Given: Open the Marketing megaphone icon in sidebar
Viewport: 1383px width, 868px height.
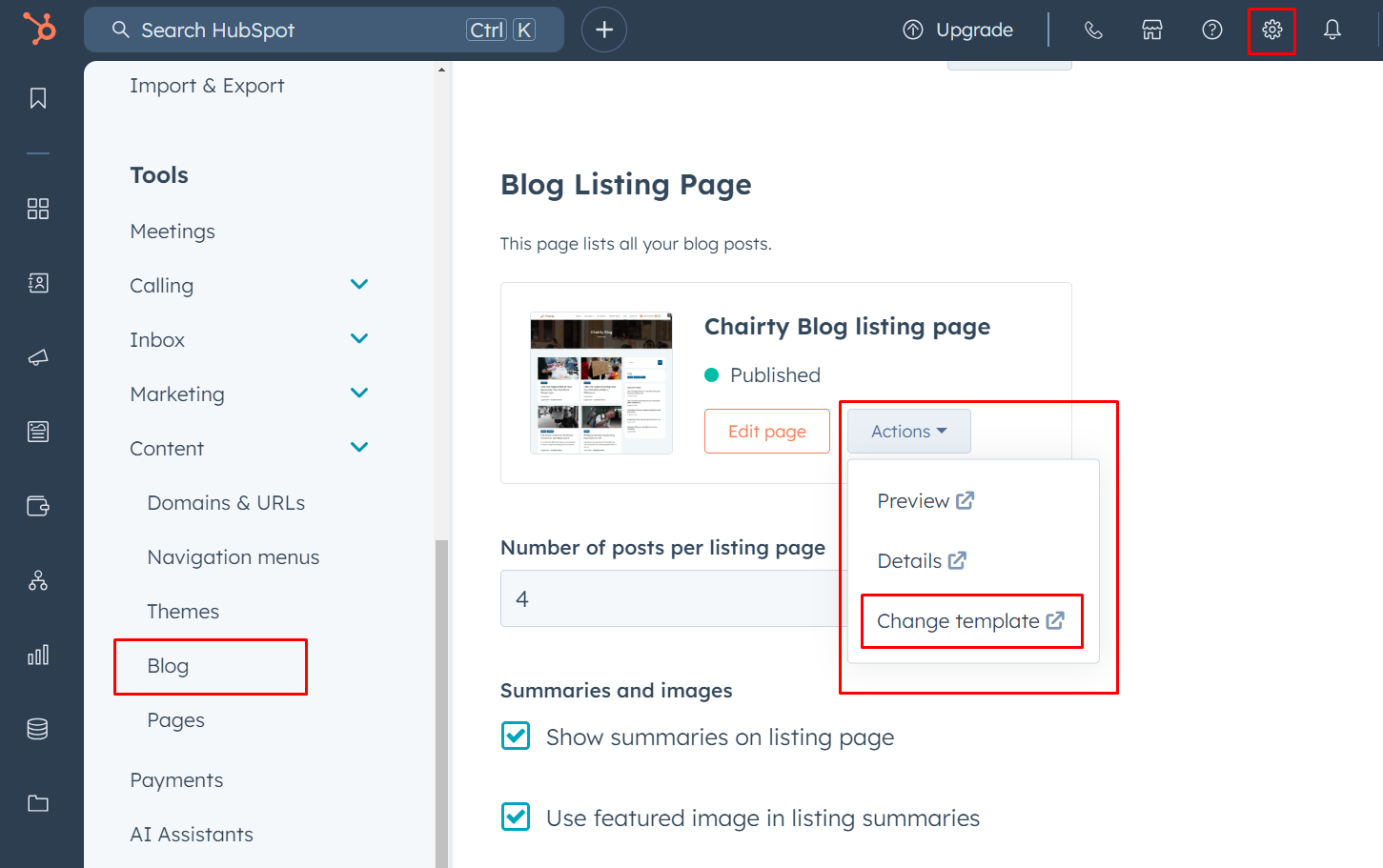Looking at the screenshot, I should [38, 357].
